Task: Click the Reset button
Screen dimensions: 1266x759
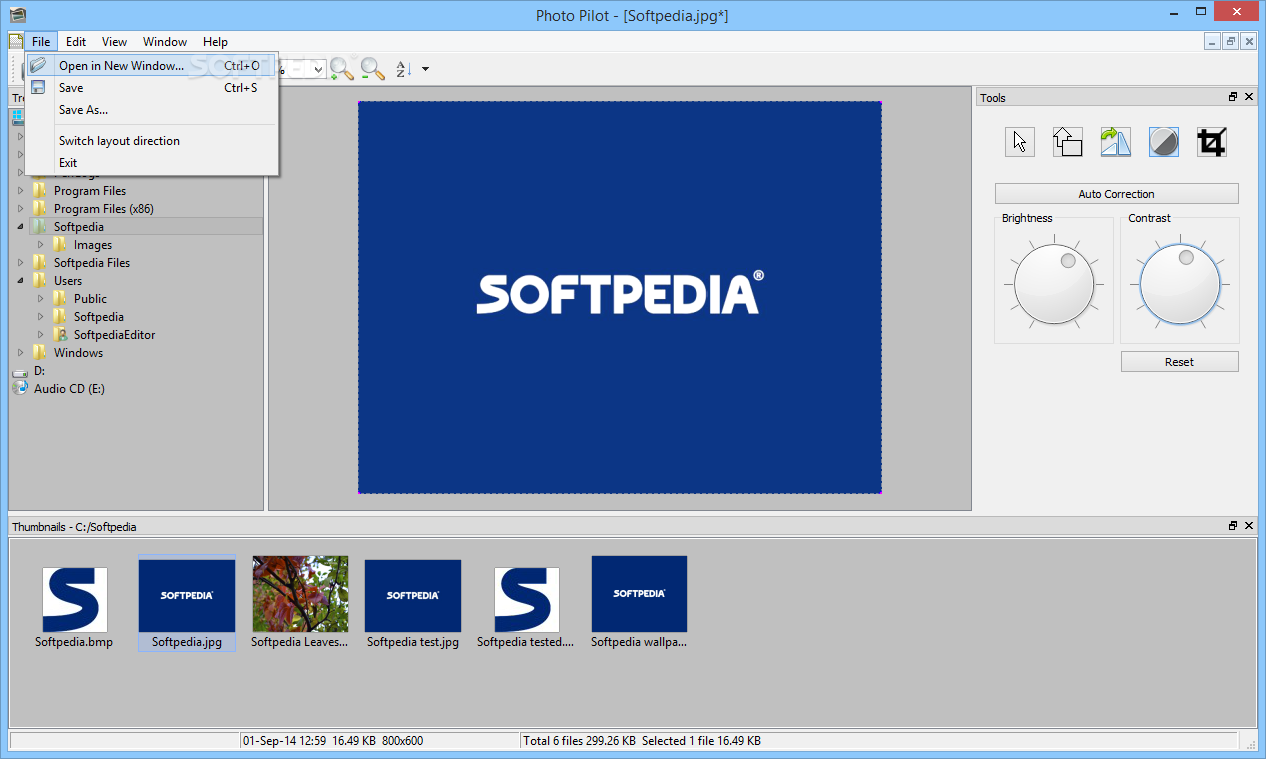Action: click(x=1179, y=362)
